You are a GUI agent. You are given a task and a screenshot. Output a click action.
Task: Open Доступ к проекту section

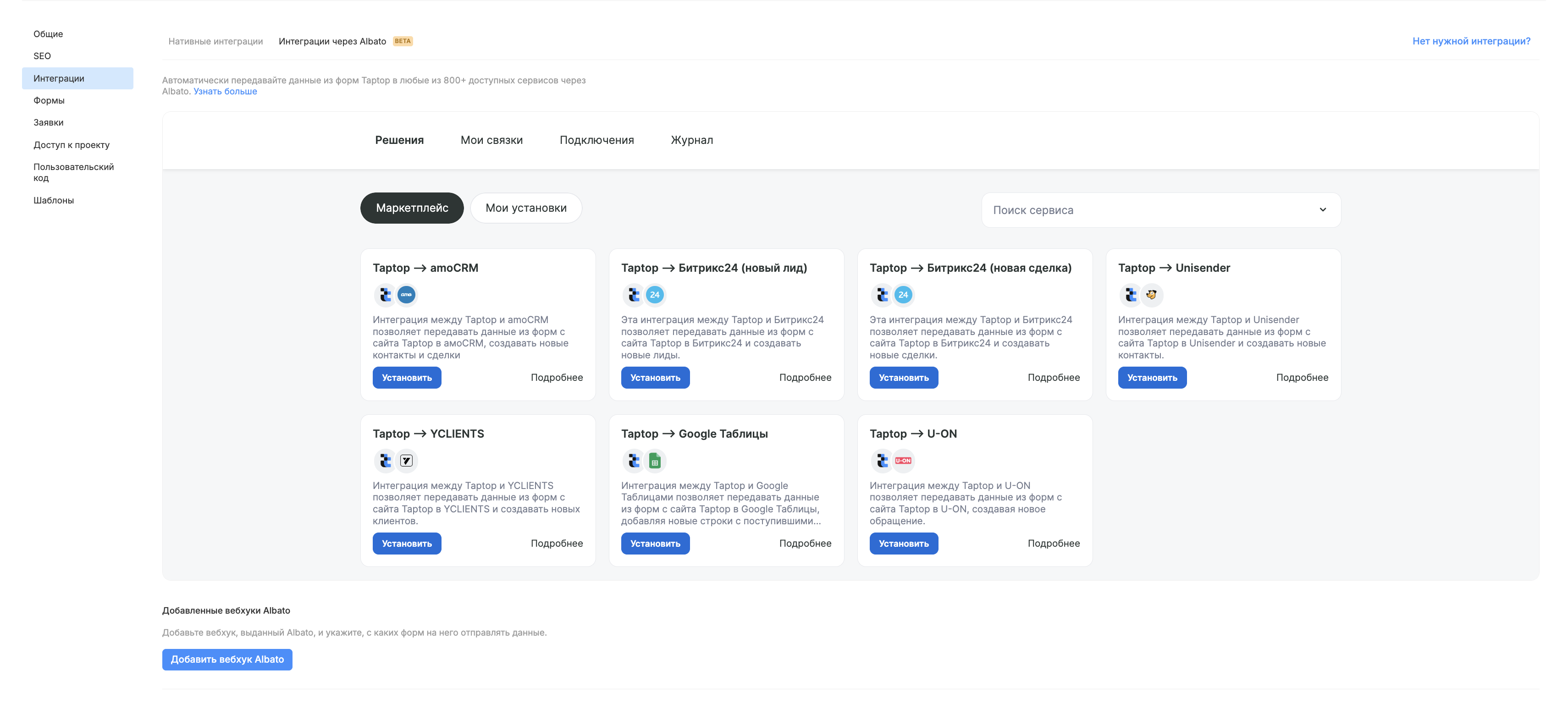pos(77,145)
